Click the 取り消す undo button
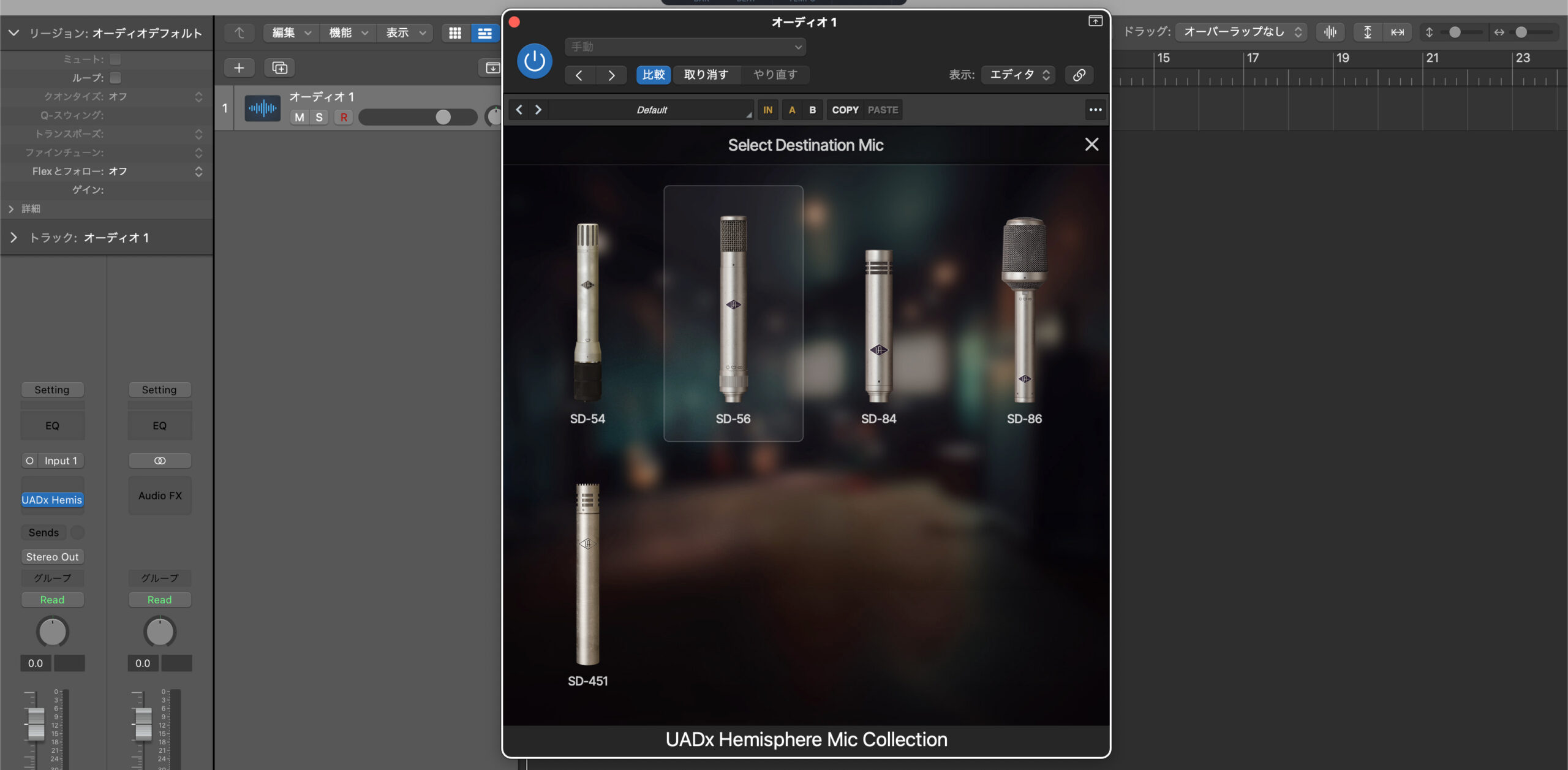The height and width of the screenshot is (770, 1568). (706, 75)
